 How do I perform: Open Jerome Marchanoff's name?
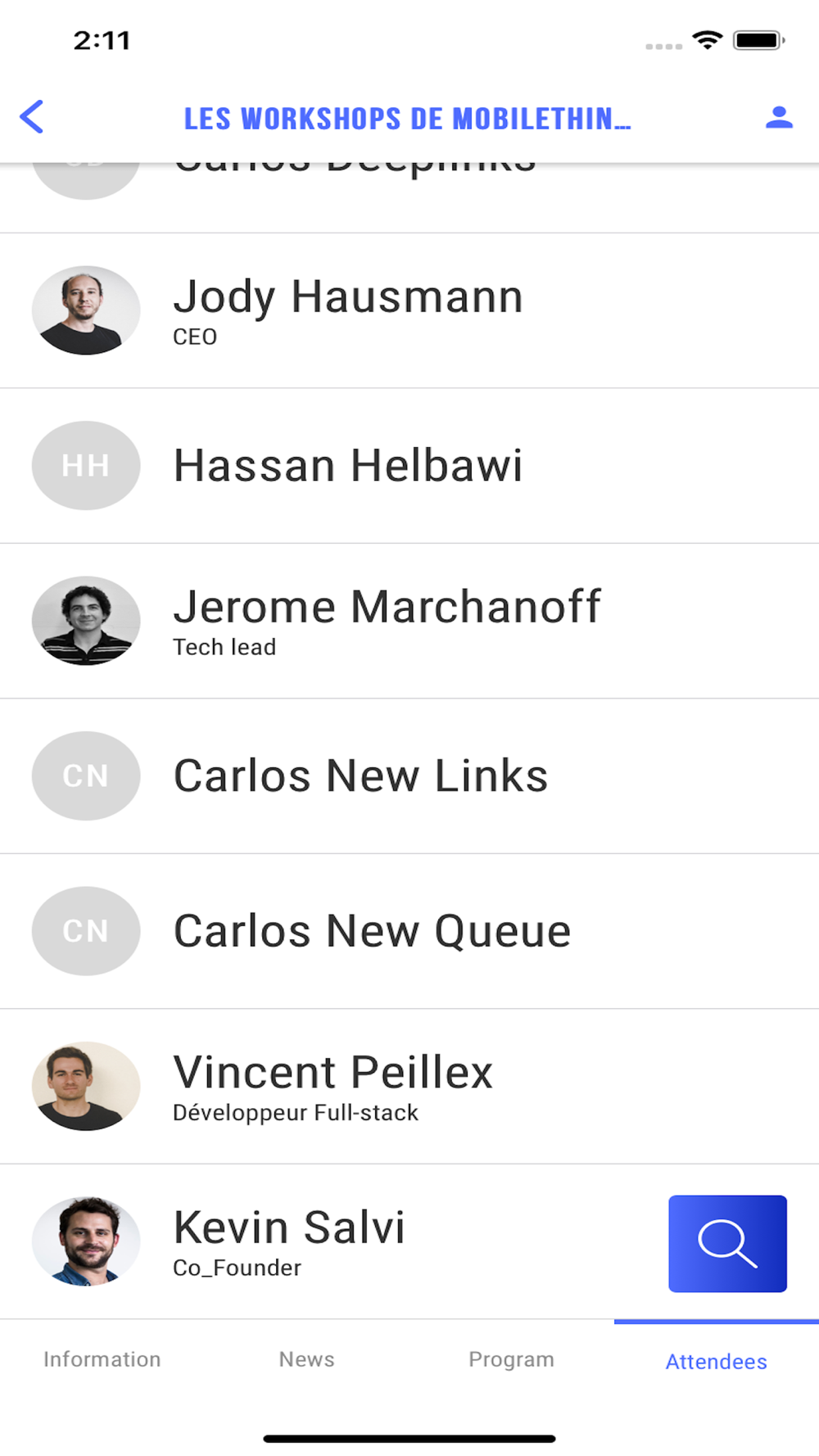tap(387, 608)
